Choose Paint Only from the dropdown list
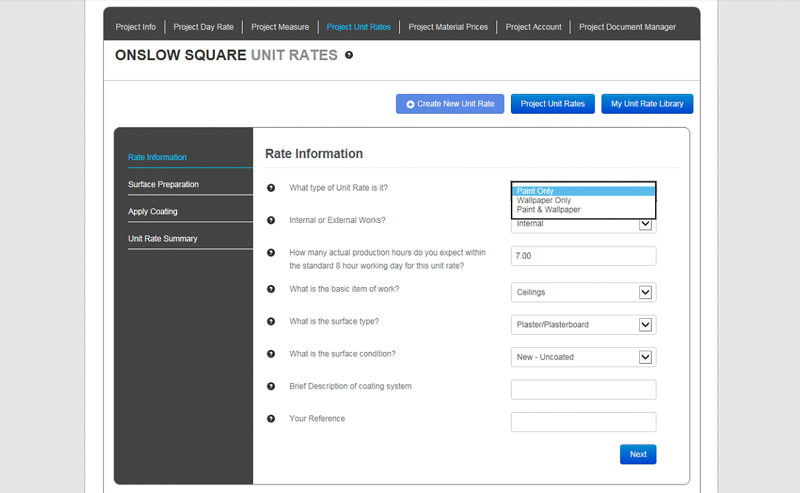 [x=583, y=191]
